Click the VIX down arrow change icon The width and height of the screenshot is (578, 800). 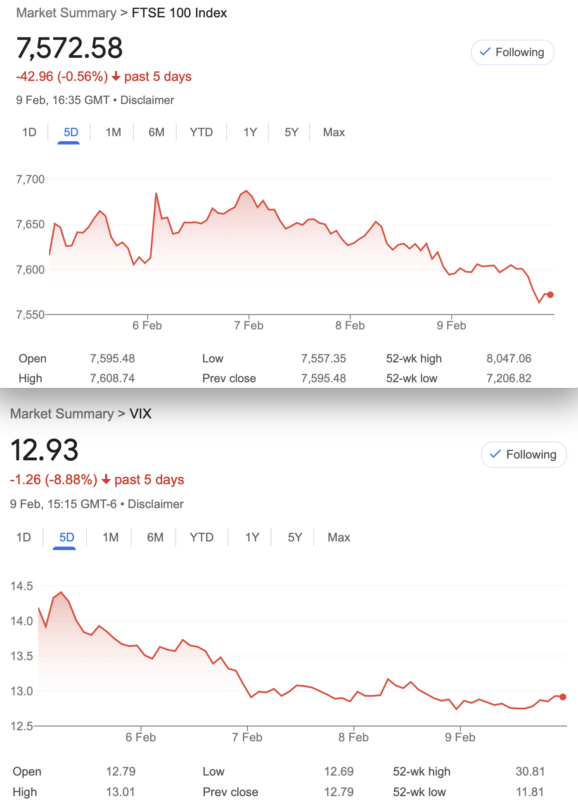pos(106,480)
